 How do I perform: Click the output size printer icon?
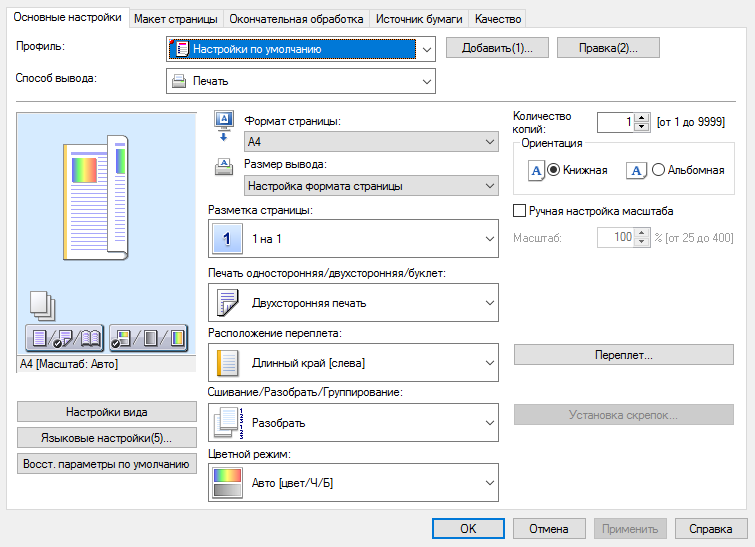pyautogui.click(x=224, y=167)
